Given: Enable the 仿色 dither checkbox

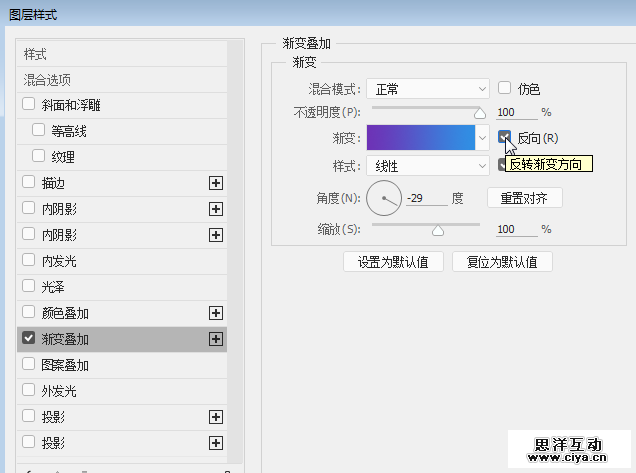Looking at the screenshot, I should coord(505,87).
